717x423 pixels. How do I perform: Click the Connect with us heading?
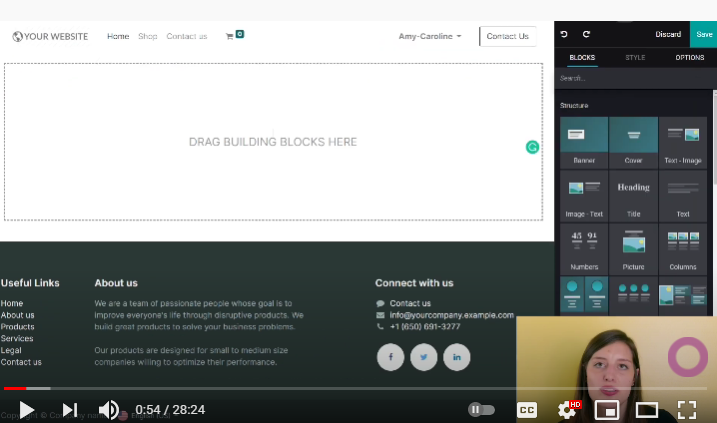point(414,283)
